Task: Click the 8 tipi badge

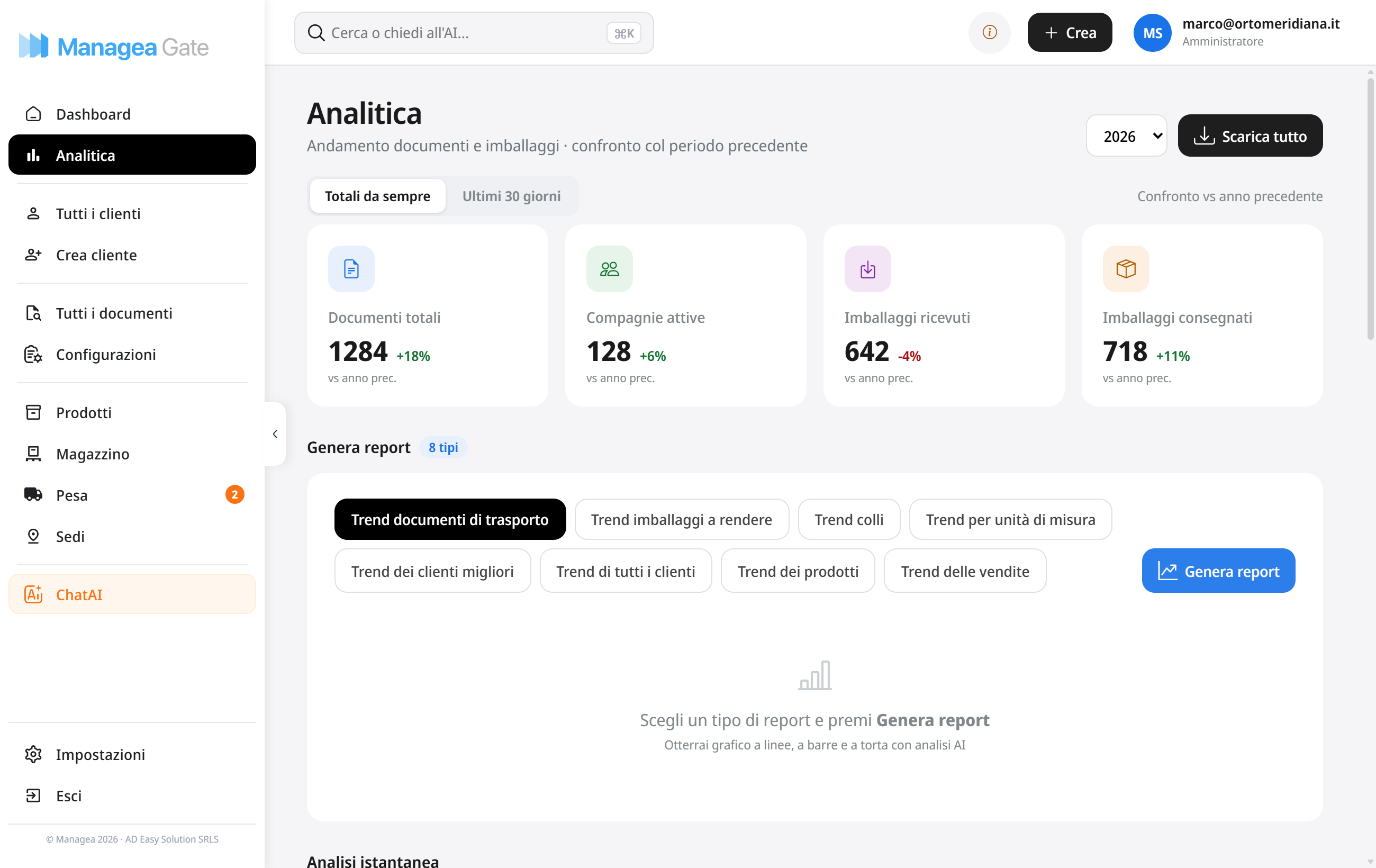Action: [x=443, y=447]
